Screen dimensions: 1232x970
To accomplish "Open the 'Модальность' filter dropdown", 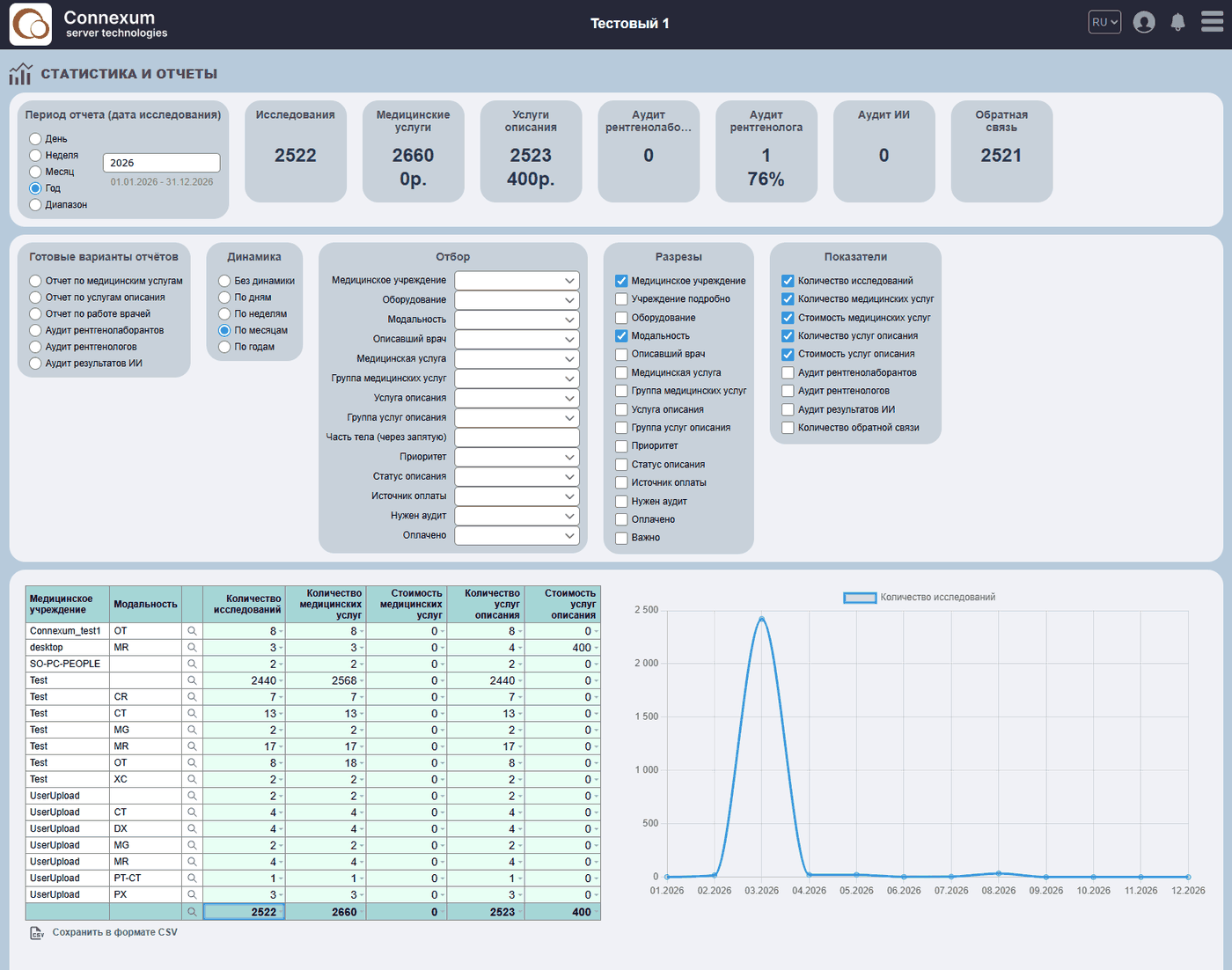I will [x=517, y=320].
